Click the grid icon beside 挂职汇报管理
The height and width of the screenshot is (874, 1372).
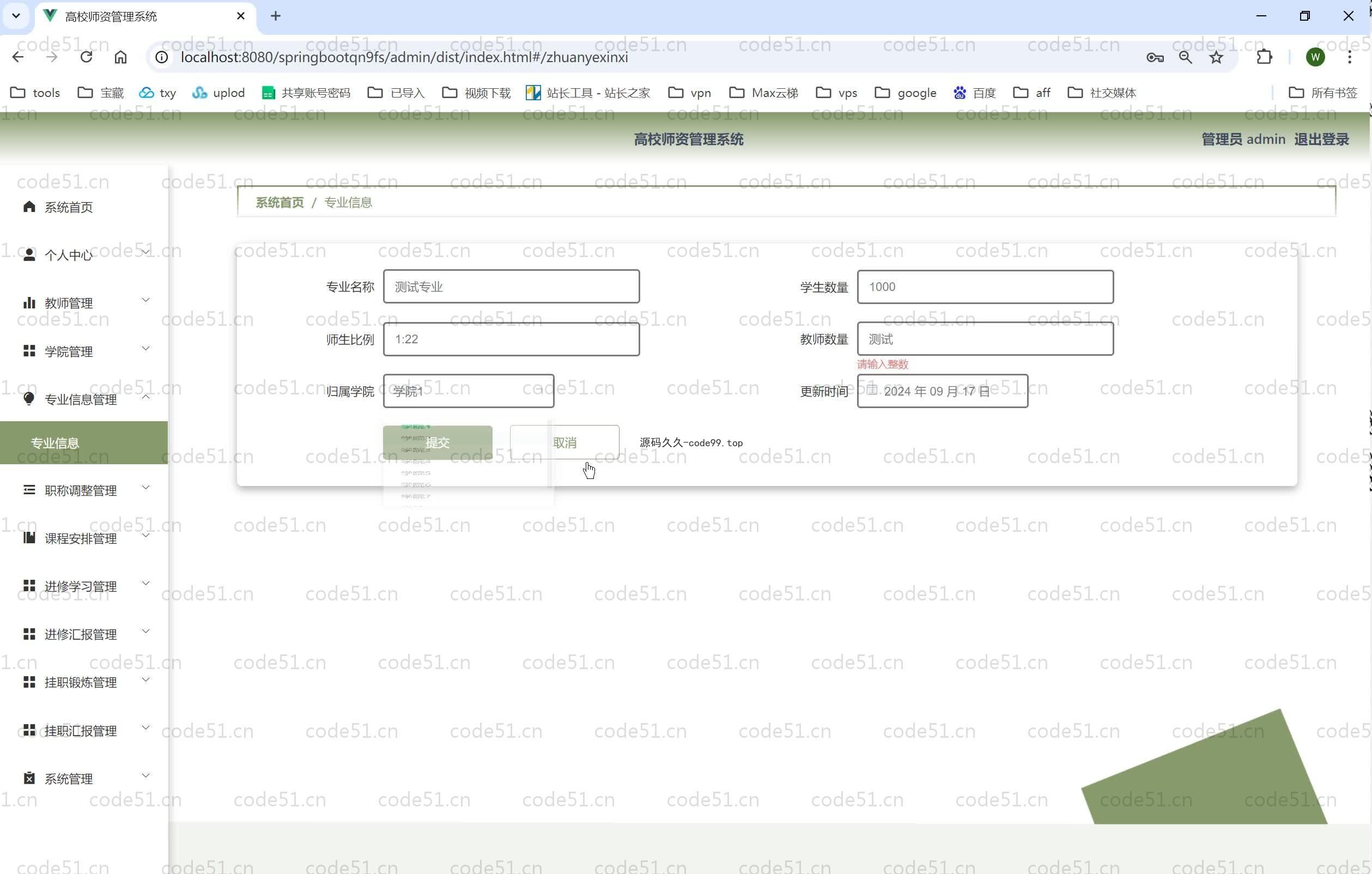[29, 730]
